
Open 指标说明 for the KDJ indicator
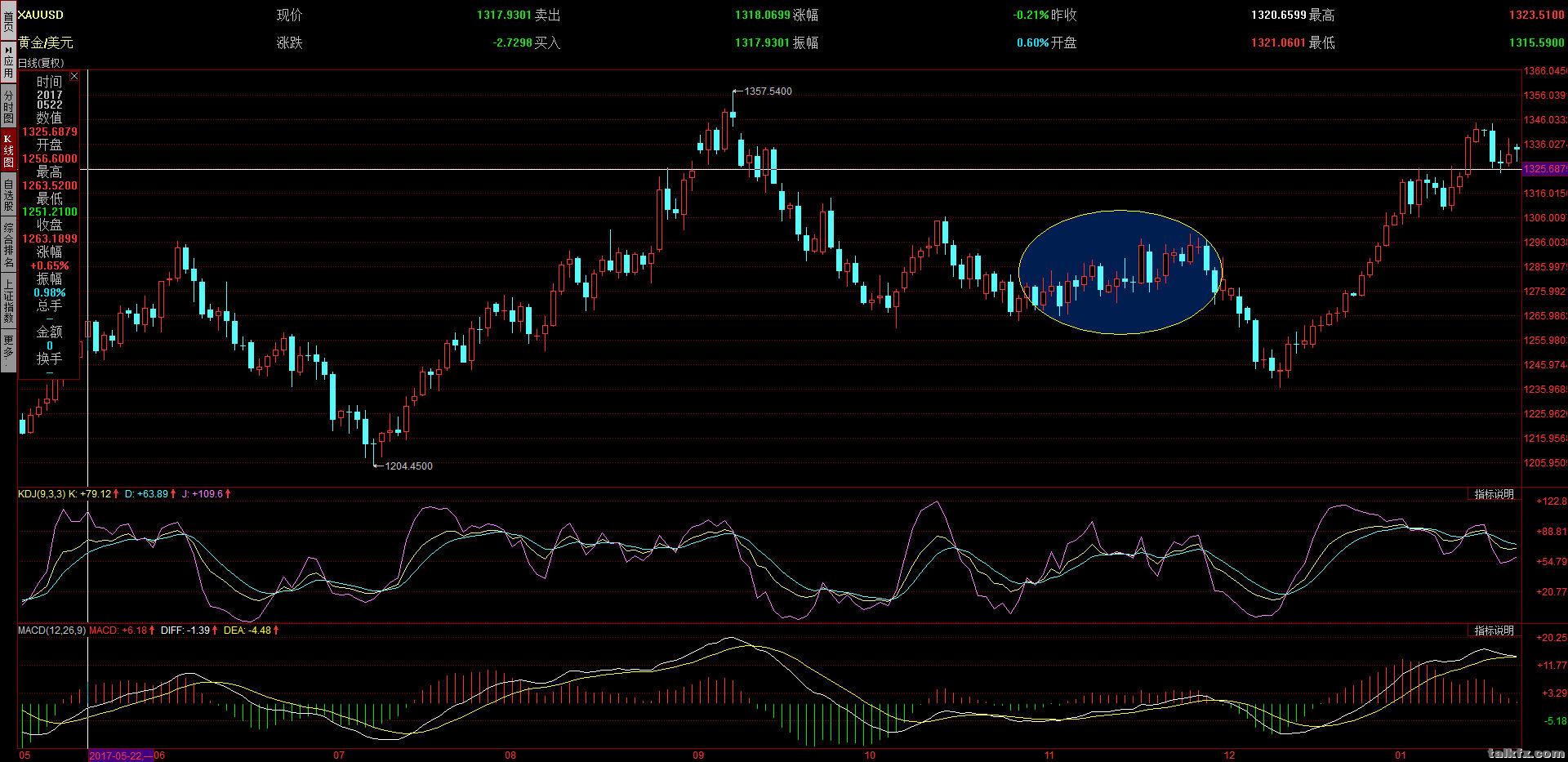point(1494,494)
